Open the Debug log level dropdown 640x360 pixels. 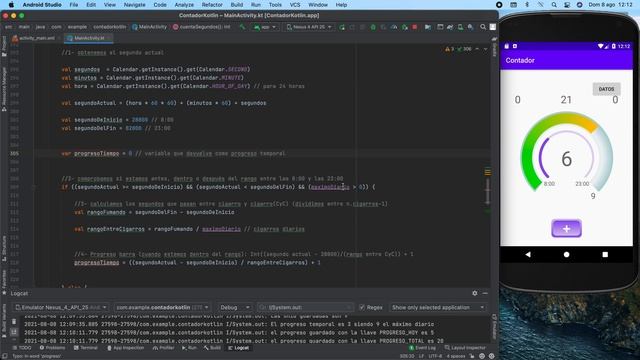[234, 307]
